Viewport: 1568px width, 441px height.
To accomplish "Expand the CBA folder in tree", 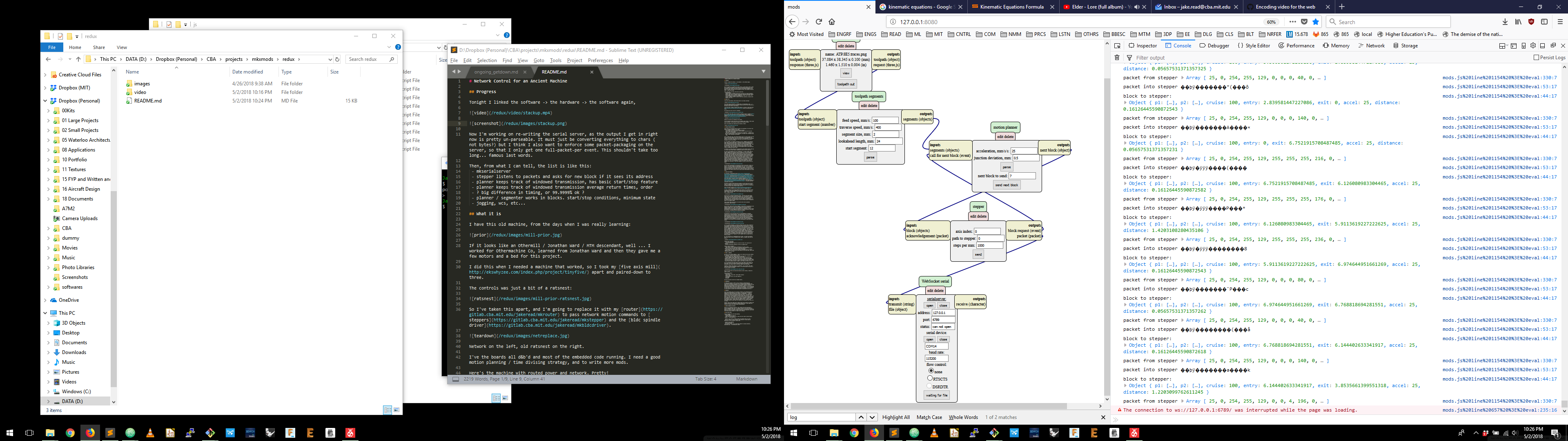I will tap(49, 228).
